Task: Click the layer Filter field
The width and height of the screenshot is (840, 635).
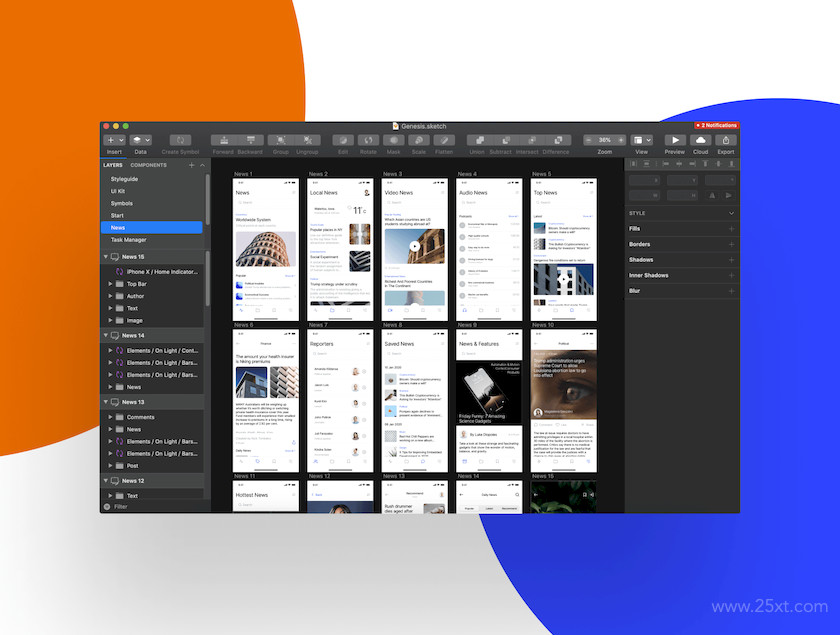Action: pyautogui.click(x=154, y=506)
